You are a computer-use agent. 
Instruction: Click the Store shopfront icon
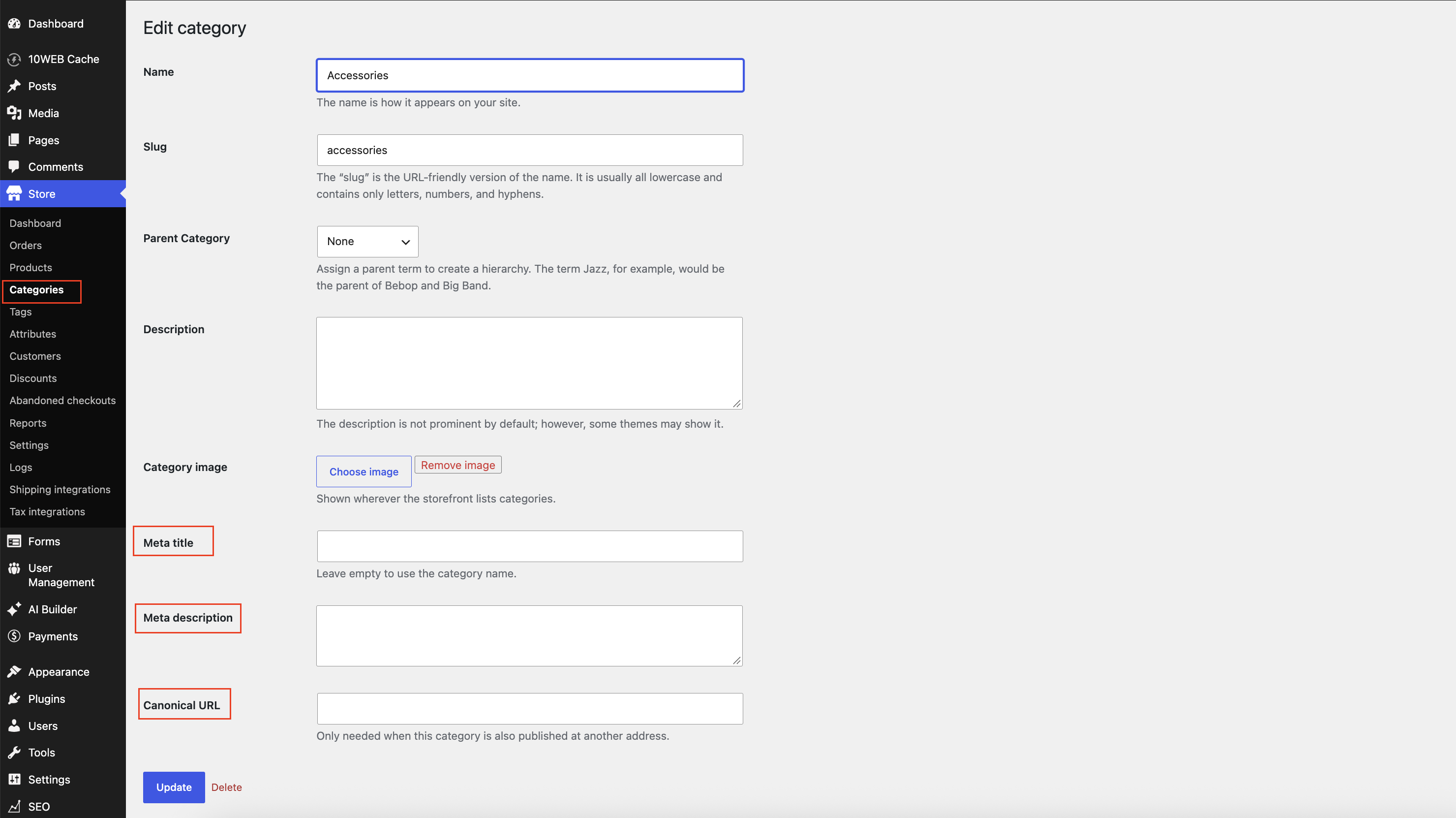point(14,194)
